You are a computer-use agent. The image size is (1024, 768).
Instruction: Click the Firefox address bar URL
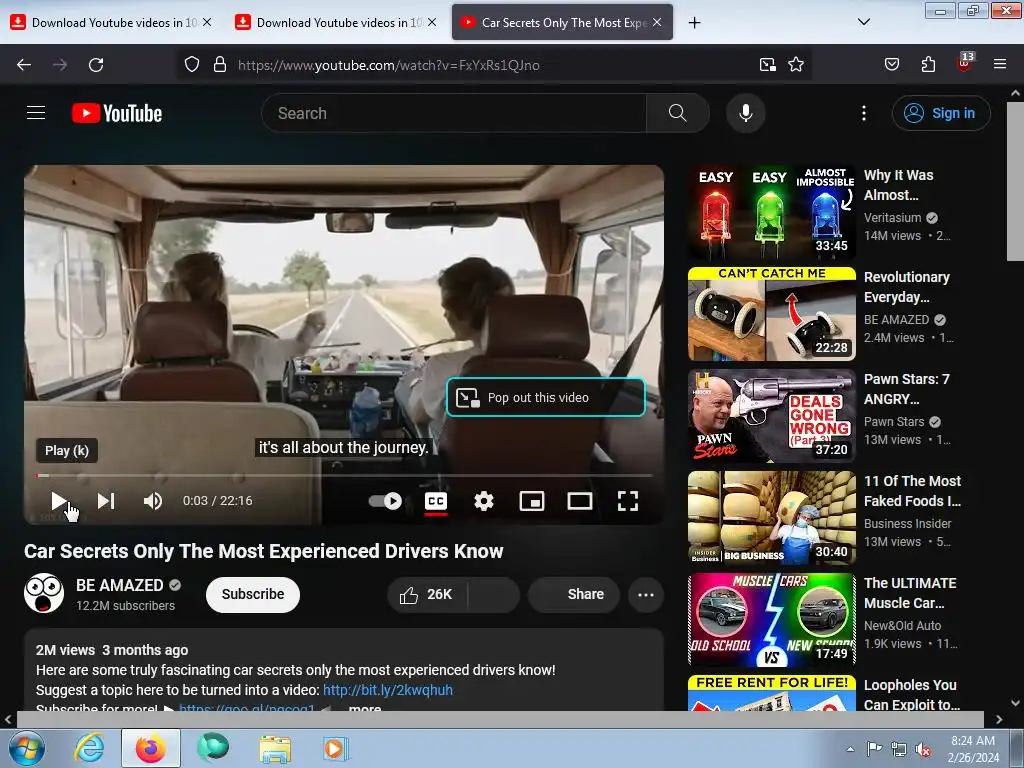pyautogui.click(x=389, y=65)
